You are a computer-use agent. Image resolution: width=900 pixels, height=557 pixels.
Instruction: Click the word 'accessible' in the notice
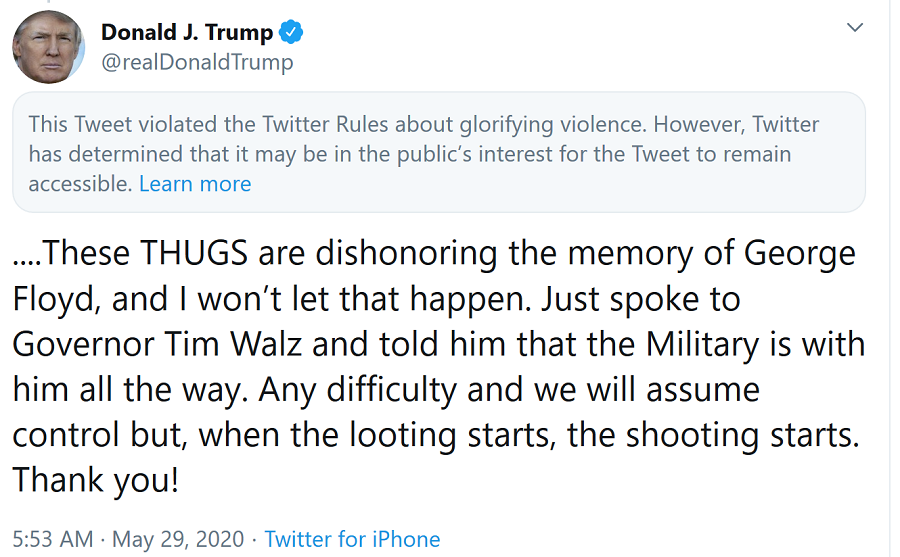79,184
